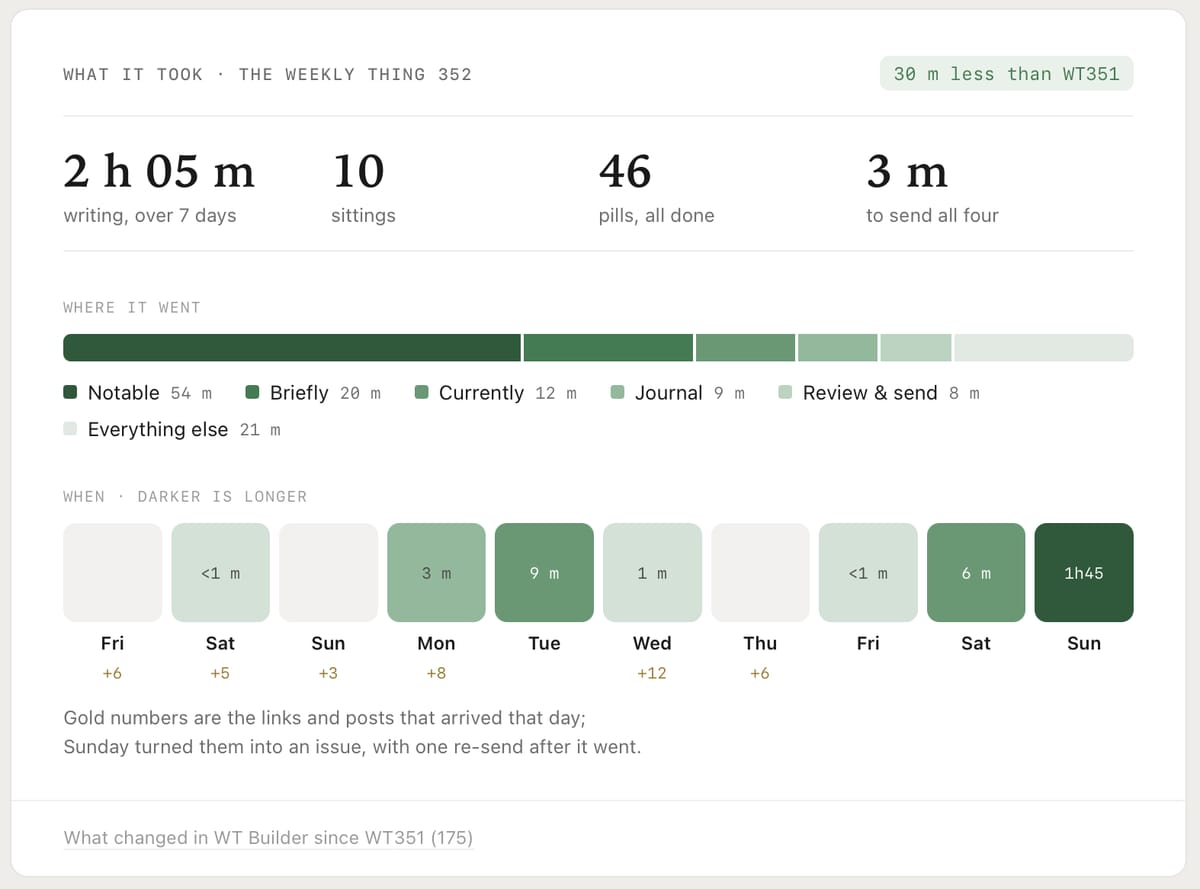The image size is (1200, 889).
Task: Click the 'Wed' day label
Action: pos(652,643)
